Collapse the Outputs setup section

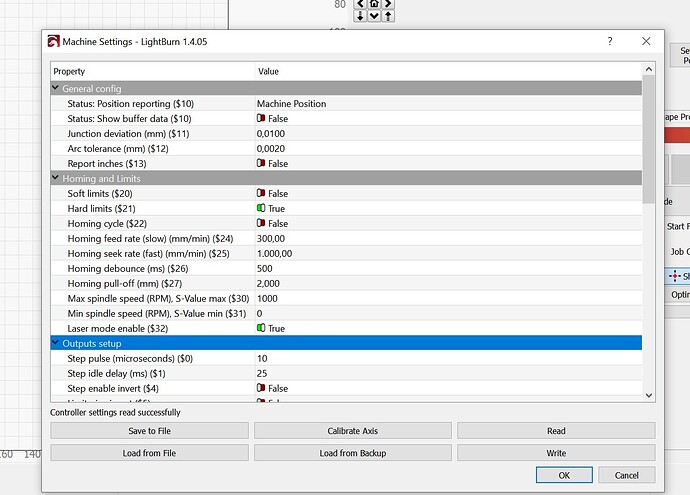pos(55,342)
